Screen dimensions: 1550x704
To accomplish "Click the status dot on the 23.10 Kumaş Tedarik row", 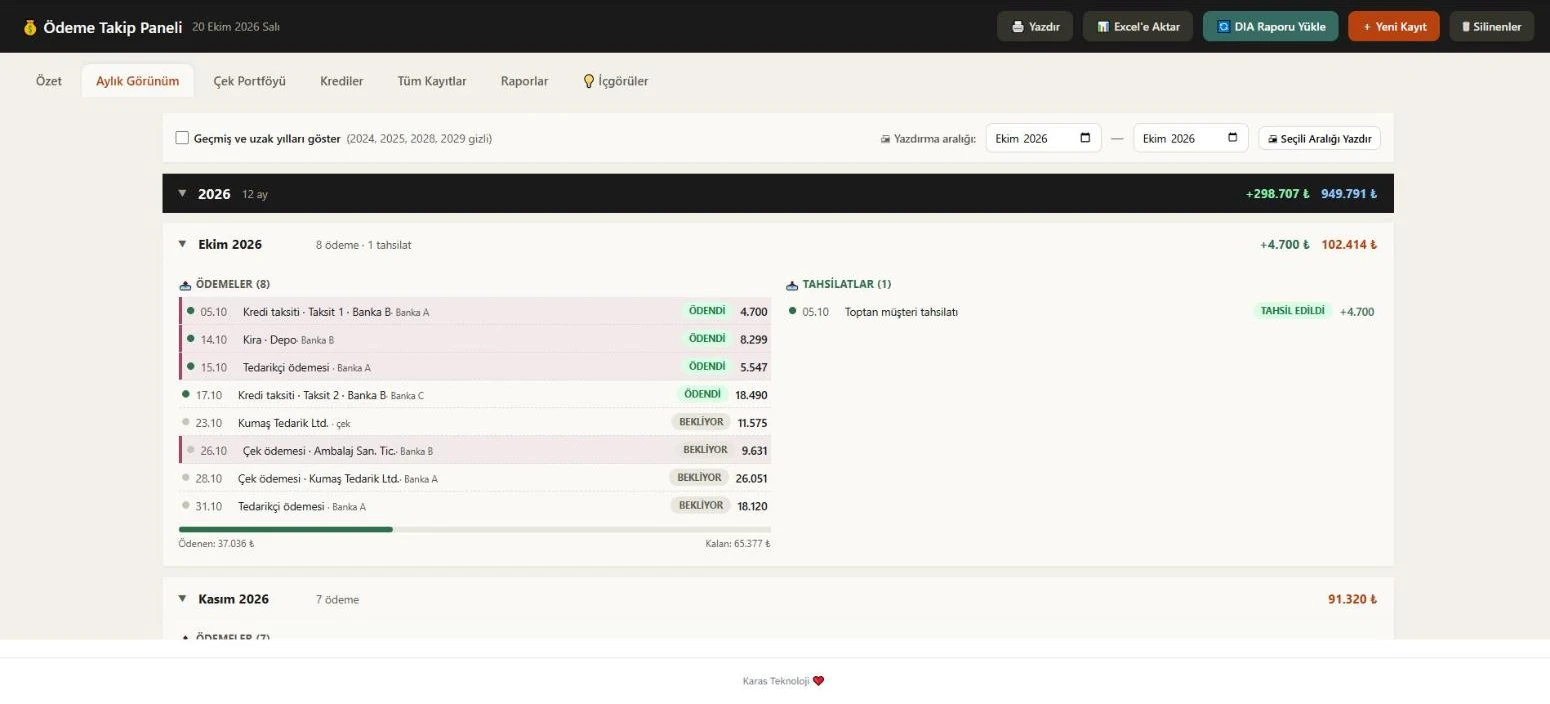I will click(x=186, y=422).
